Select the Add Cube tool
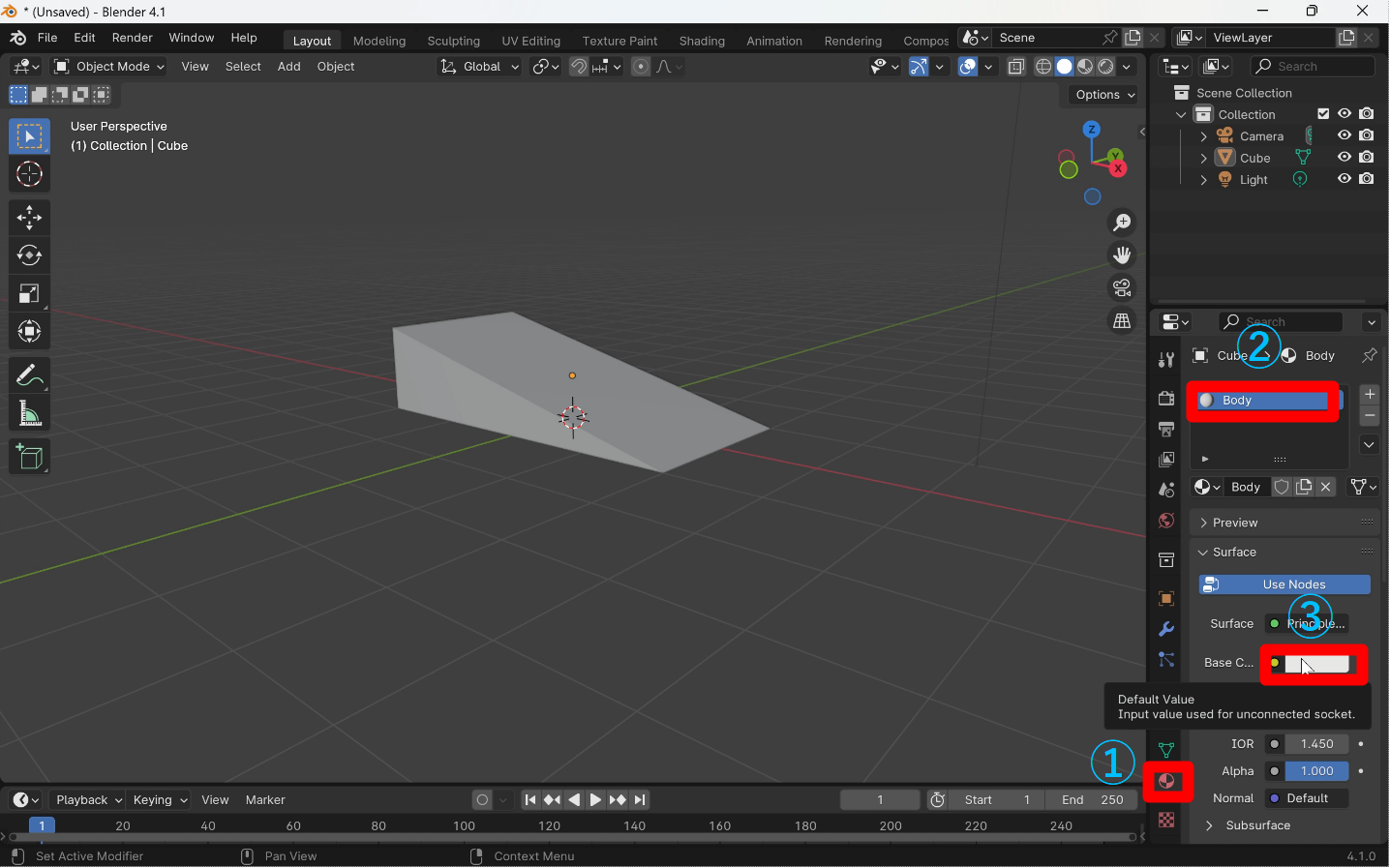This screenshot has height=868, width=1390. tap(29, 457)
